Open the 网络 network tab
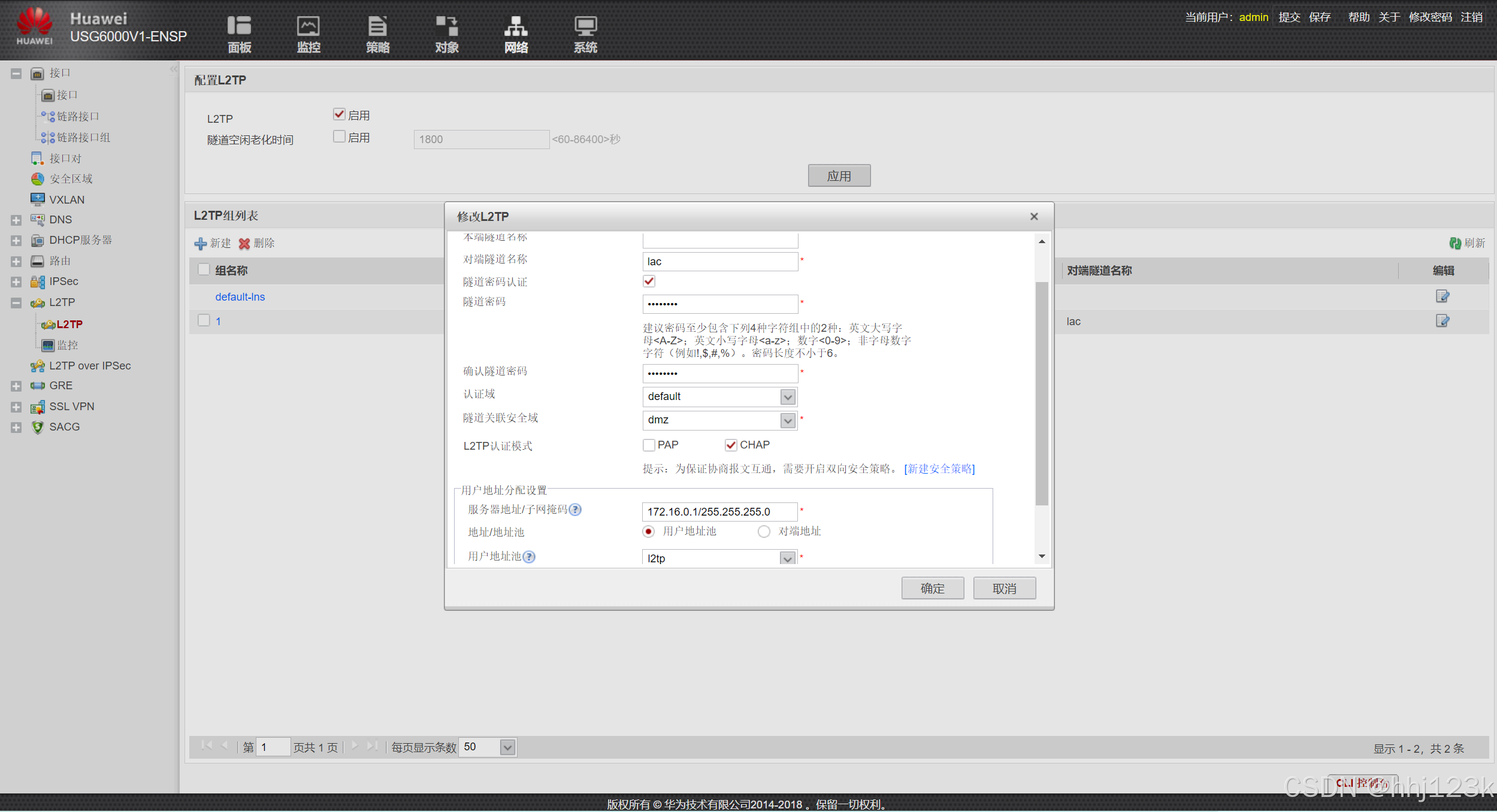The width and height of the screenshot is (1497, 812). click(516, 34)
